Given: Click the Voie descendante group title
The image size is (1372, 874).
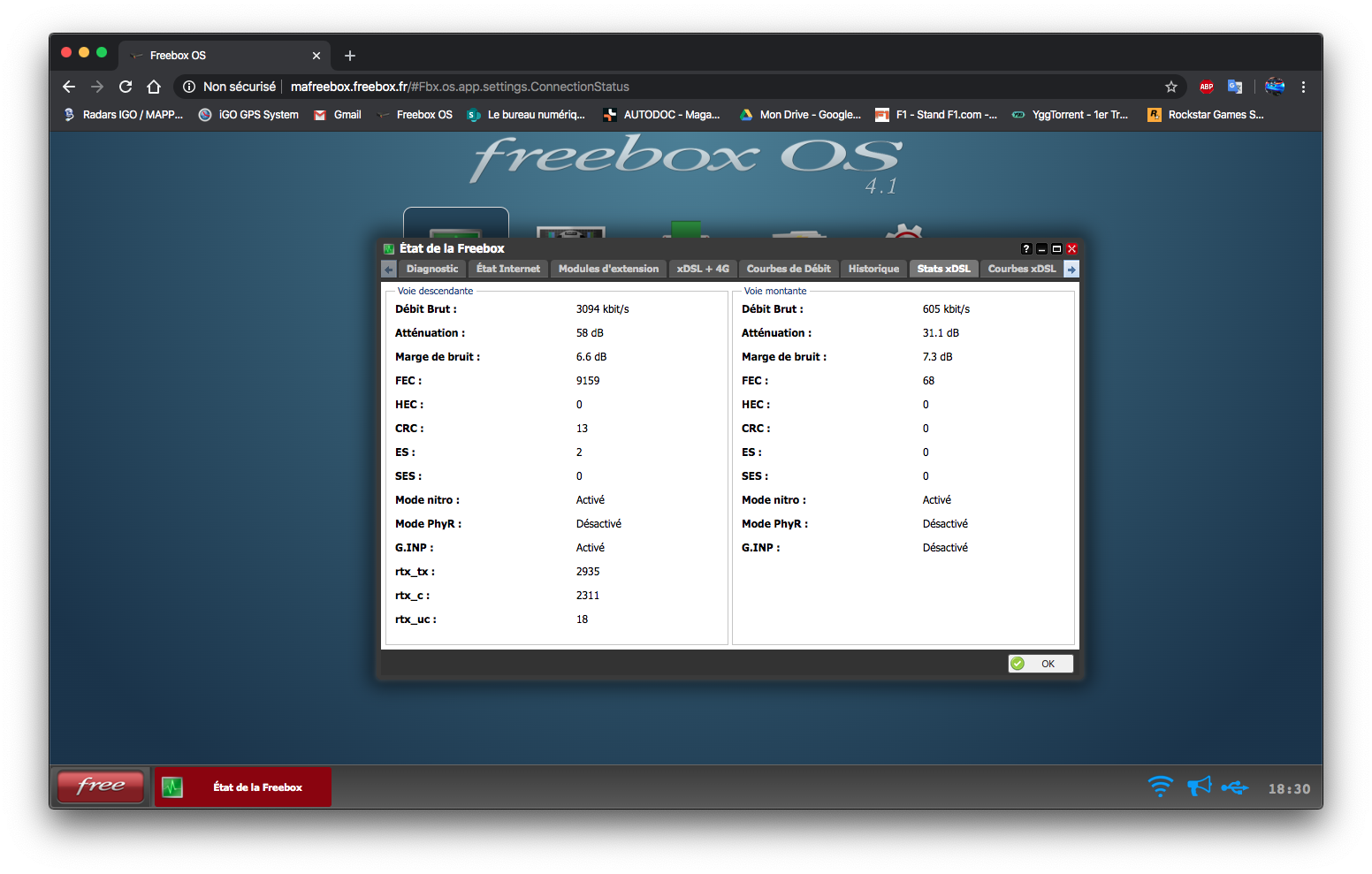Looking at the screenshot, I should pos(435,291).
